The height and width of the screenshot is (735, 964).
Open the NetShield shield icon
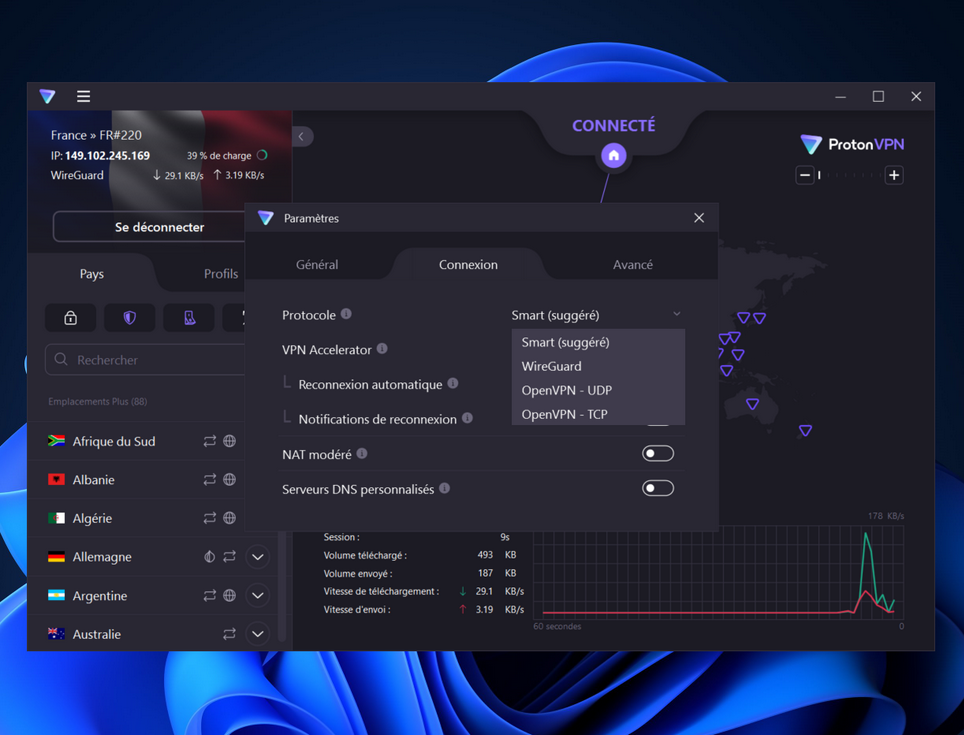pyautogui.click(x=130, y=318)
